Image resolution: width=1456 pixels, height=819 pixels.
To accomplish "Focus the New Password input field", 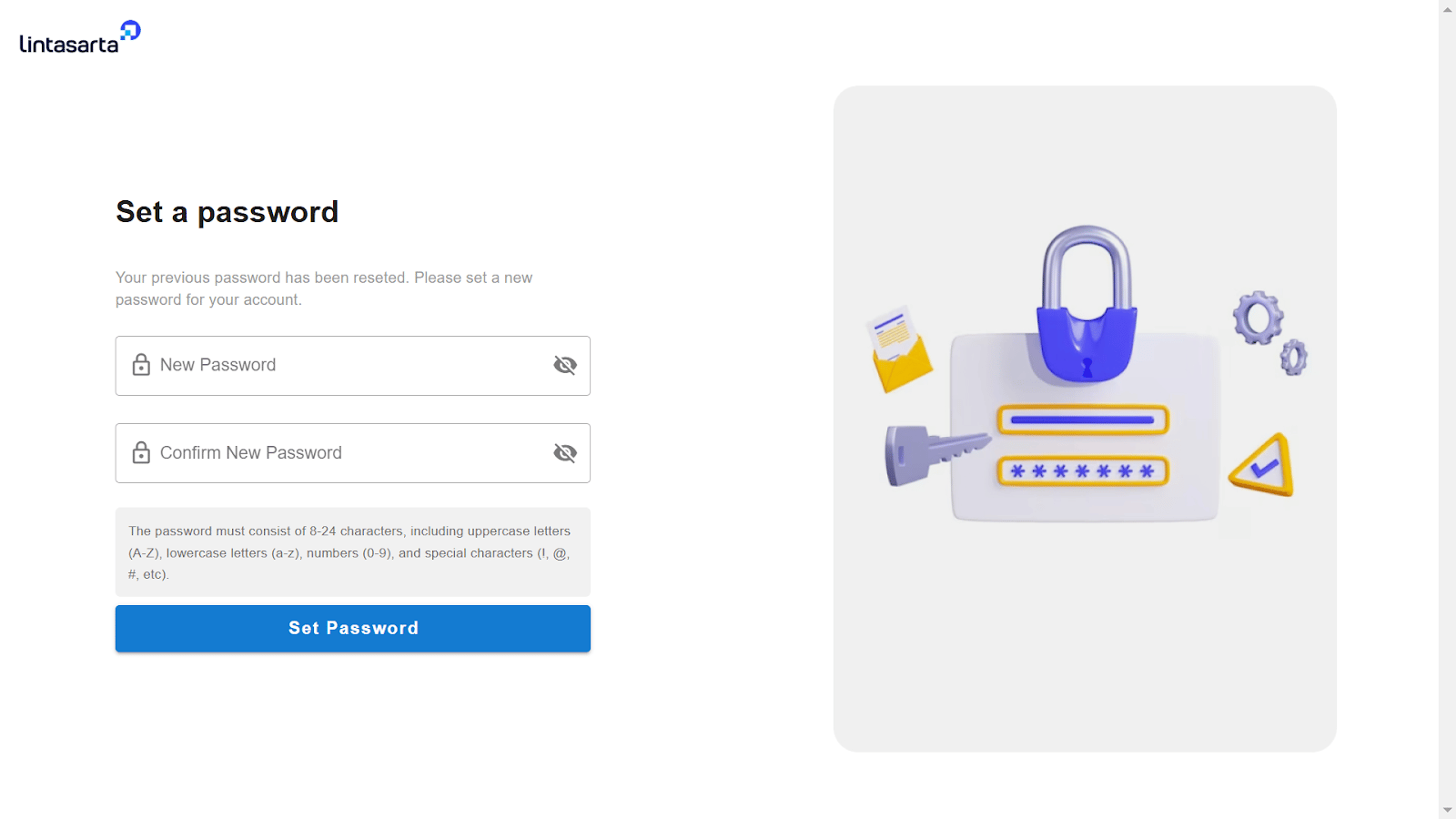I will pos(352,366).
